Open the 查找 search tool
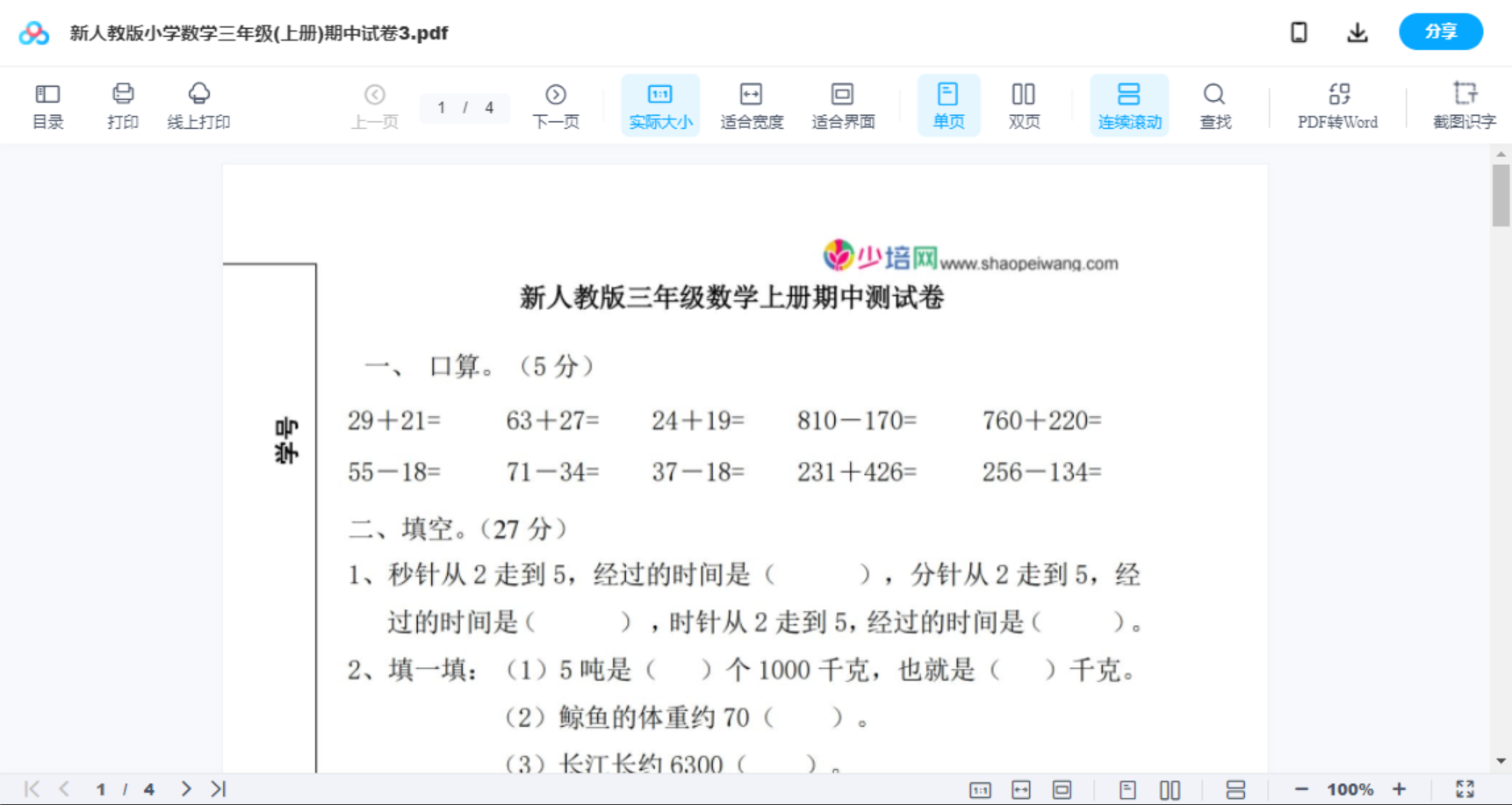The width and height of the screenshot is (1512, 805). (x=1214, y=104)
